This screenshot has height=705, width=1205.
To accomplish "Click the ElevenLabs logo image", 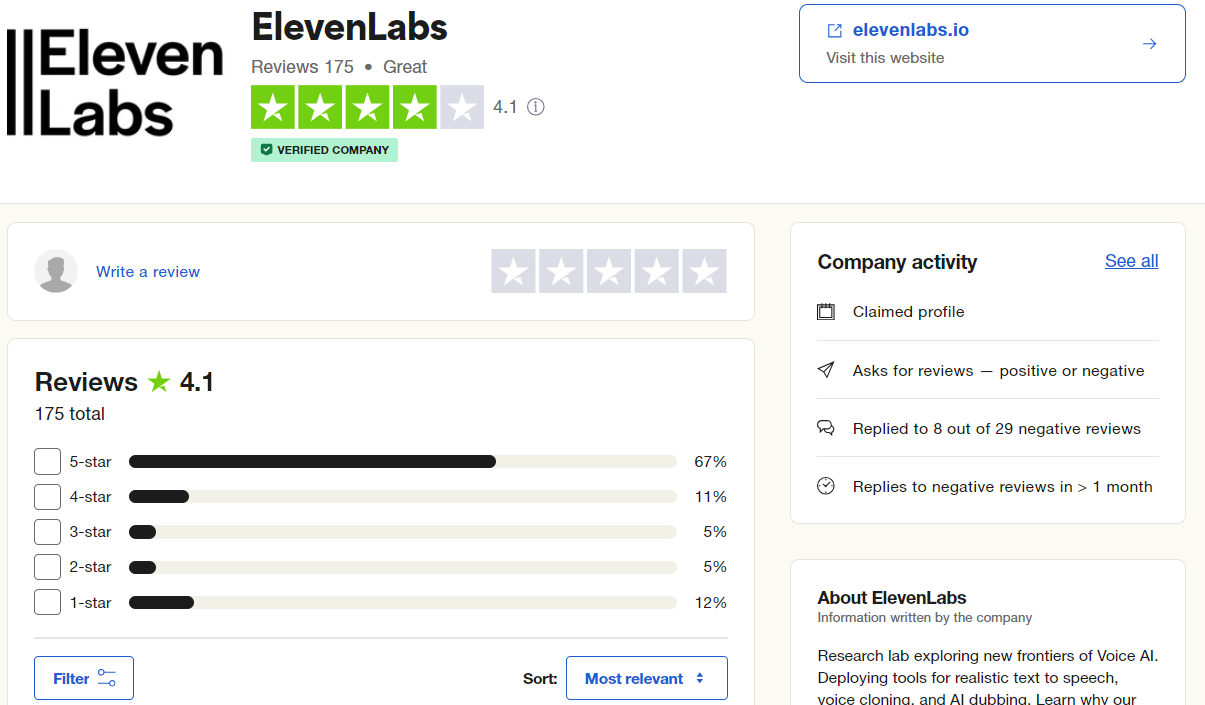I will [x=115, y=83].
